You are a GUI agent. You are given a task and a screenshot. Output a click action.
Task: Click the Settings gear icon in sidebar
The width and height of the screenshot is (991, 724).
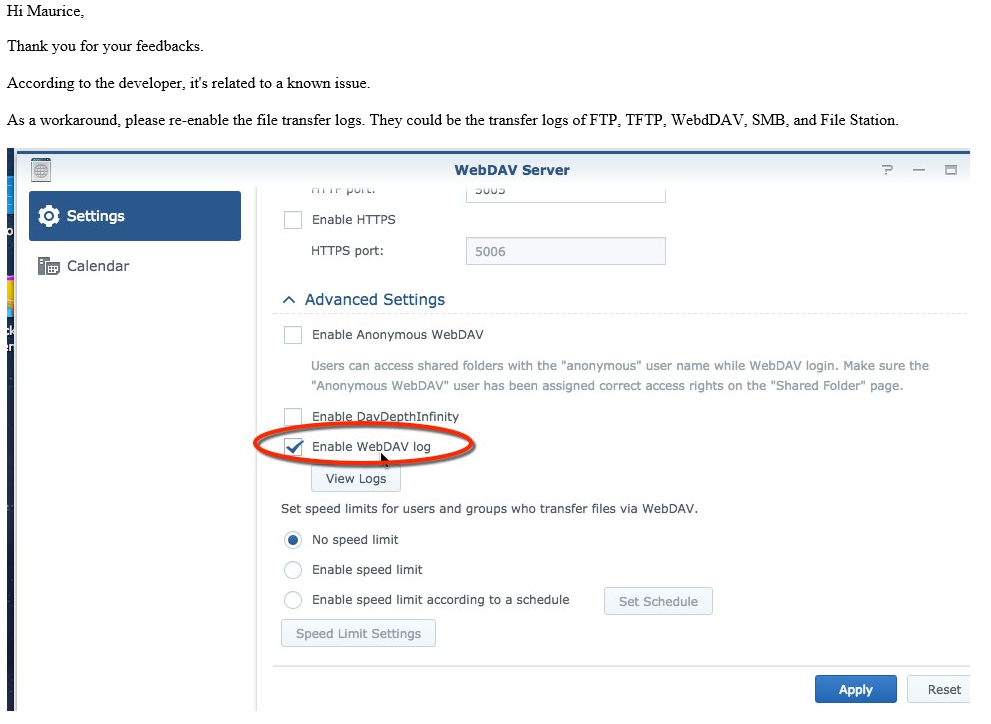(x=49, y=216)
